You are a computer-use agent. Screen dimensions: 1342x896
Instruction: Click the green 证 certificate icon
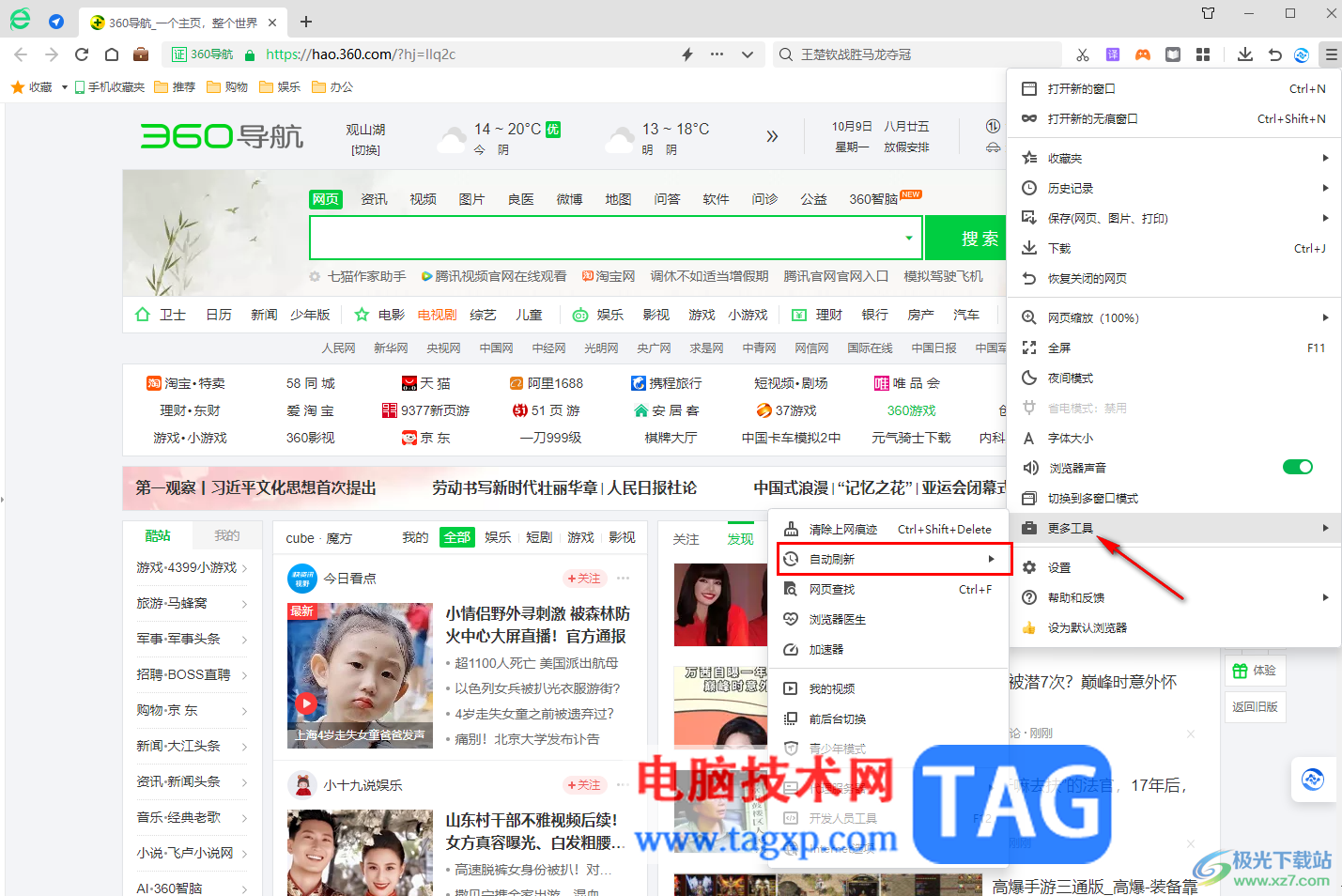point(179,54)
